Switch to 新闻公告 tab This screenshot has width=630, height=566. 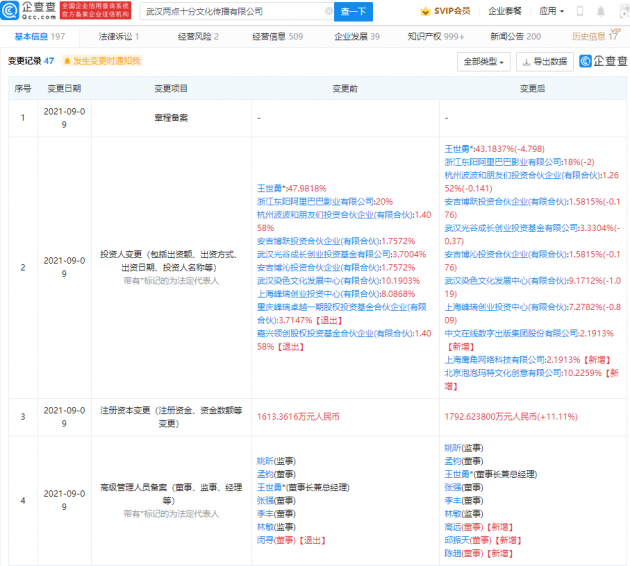pyautogui.click(x=515, y=37)
